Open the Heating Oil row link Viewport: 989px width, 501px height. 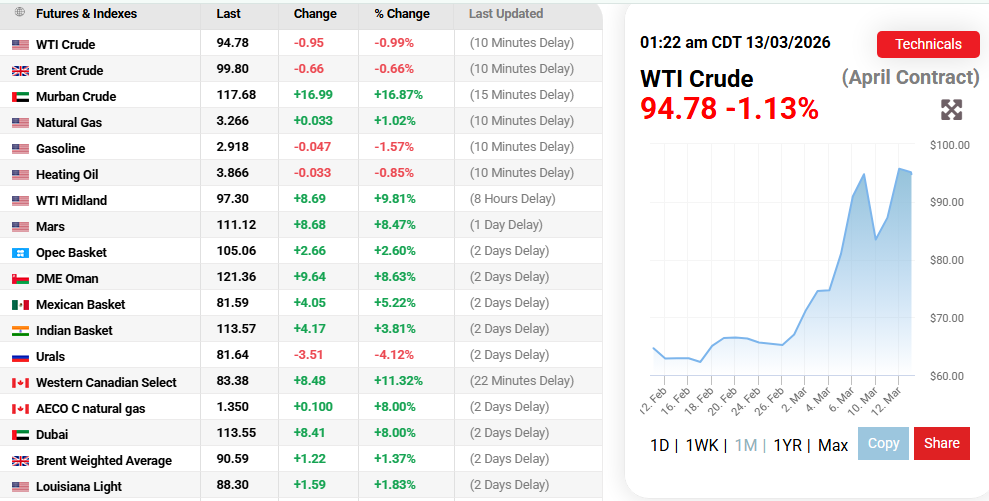coord(67,174)
